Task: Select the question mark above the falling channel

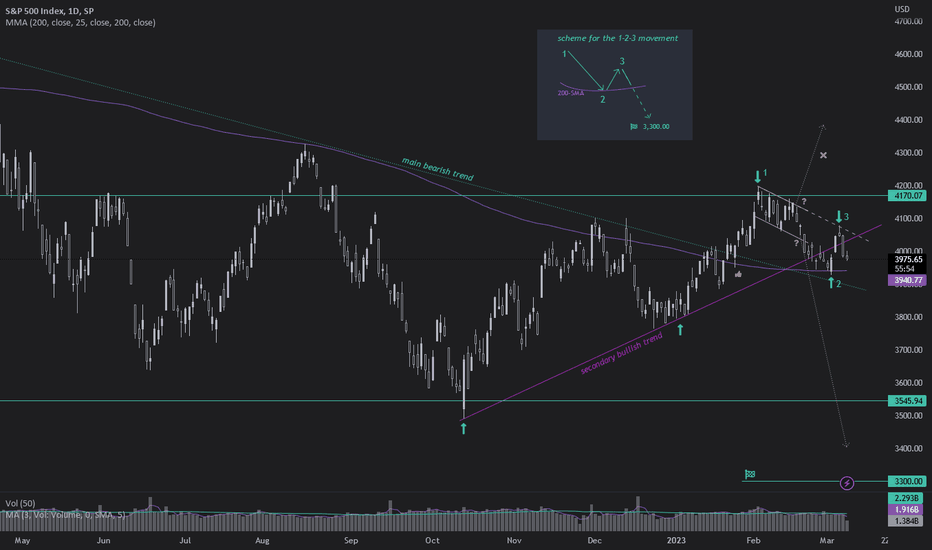Action: [x=804, y=201]
